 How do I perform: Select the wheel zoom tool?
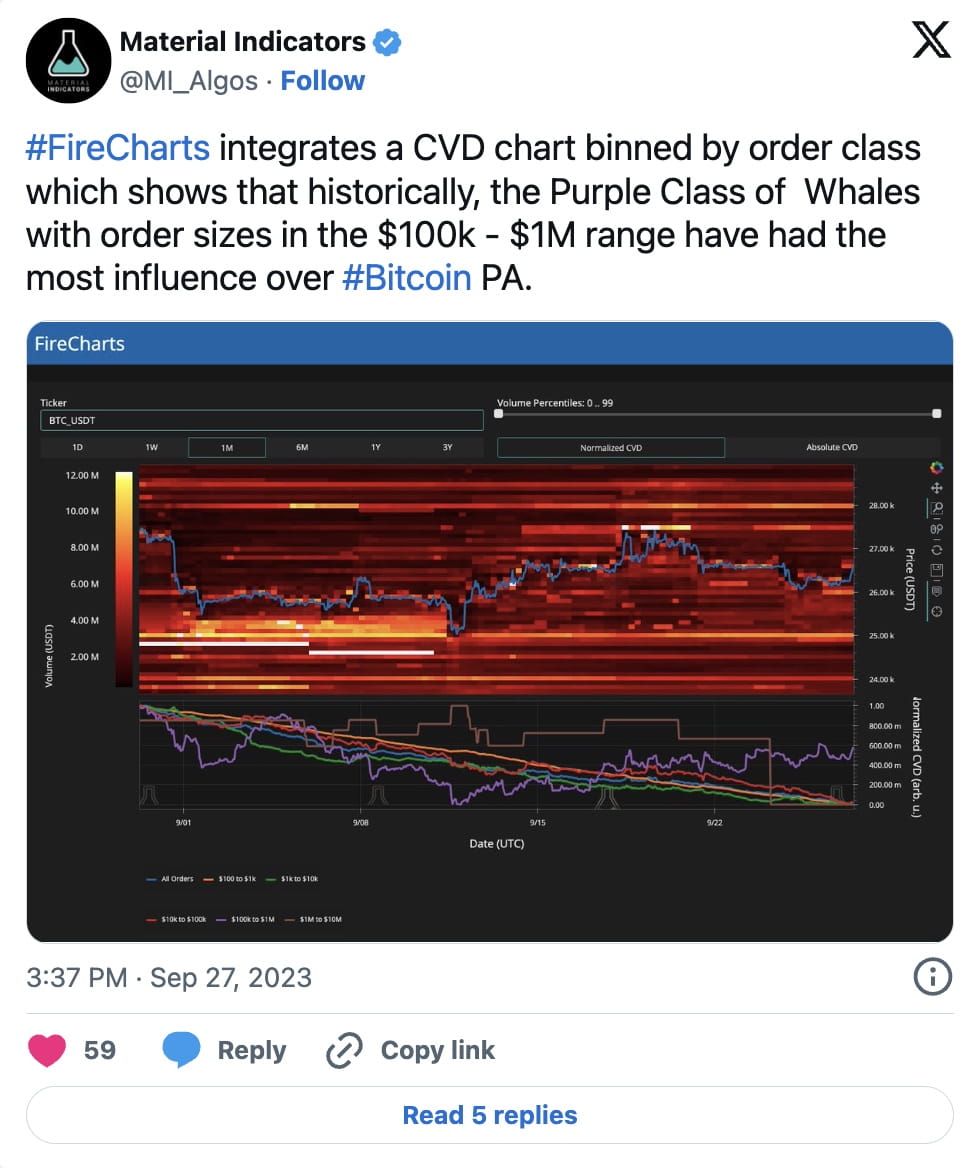[936, 530]
